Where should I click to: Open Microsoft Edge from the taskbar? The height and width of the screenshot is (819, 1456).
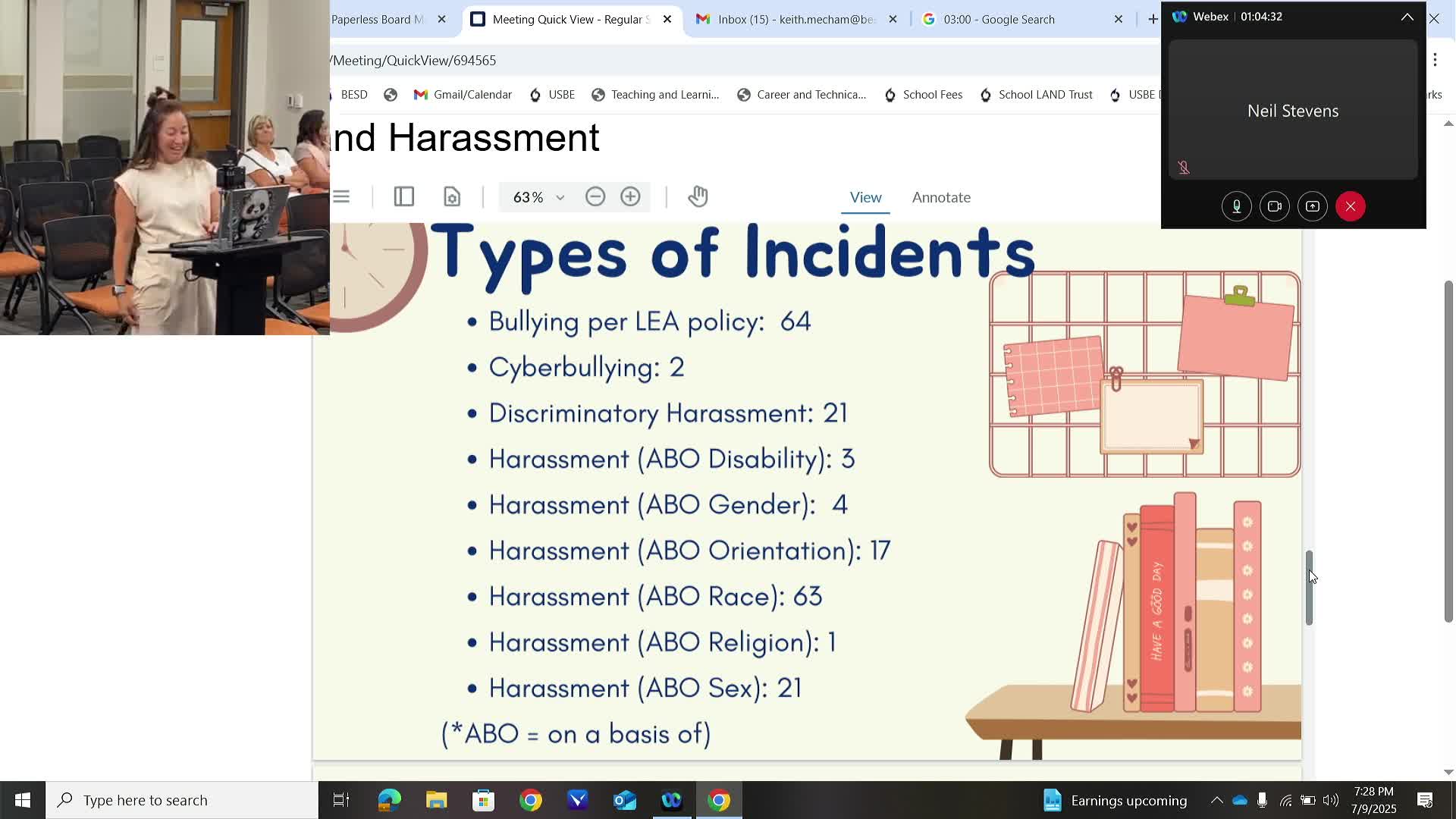[x=389, y=800]
